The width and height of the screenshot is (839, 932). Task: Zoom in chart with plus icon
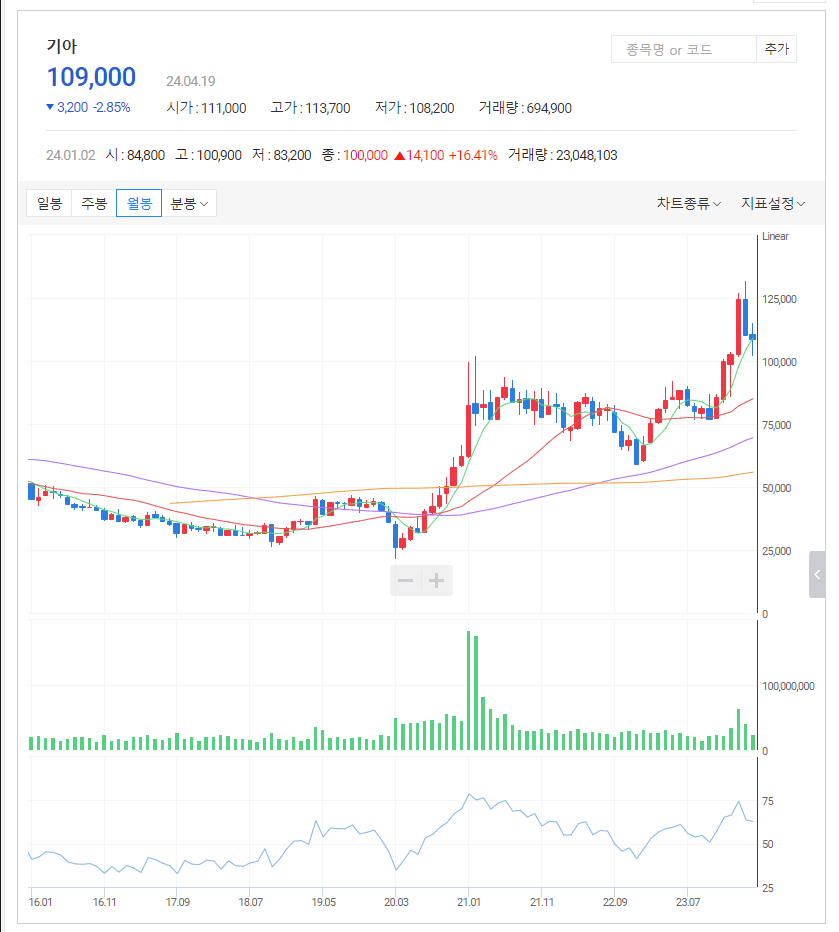[x=437, y=580]
